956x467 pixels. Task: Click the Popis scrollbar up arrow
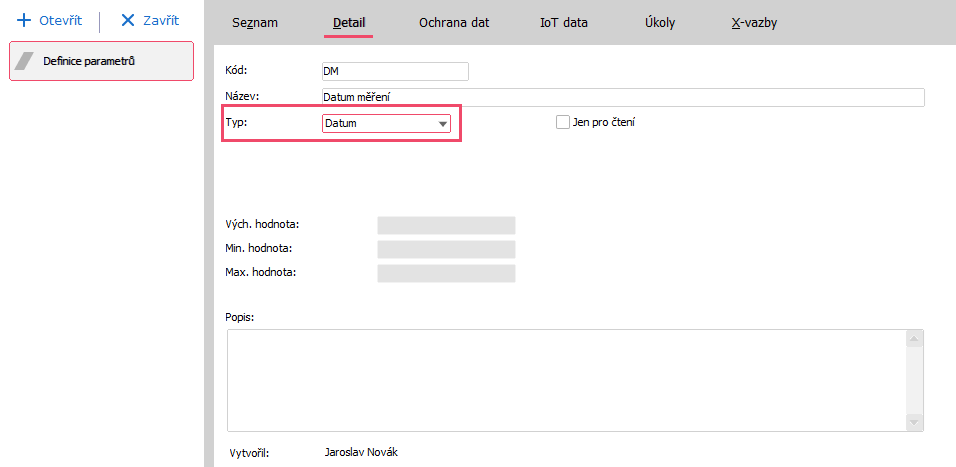click(913, 340)
